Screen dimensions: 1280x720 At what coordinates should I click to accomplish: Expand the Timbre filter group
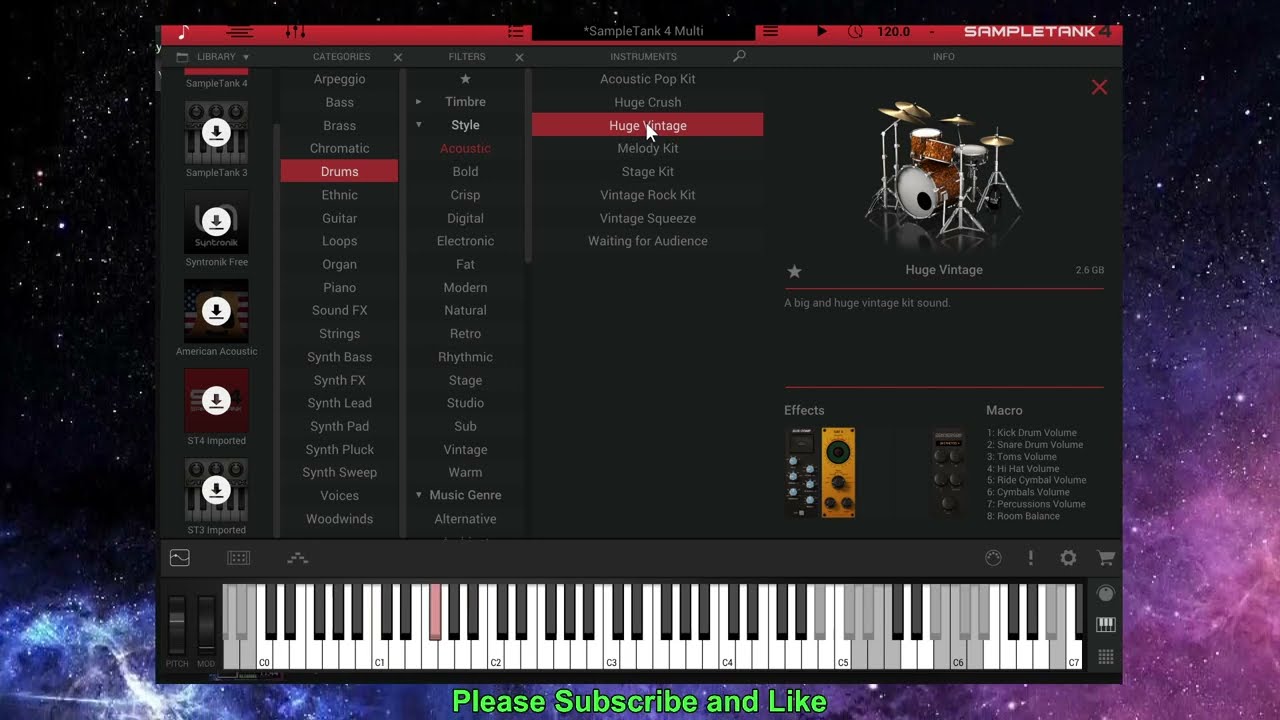coord(418,102)
